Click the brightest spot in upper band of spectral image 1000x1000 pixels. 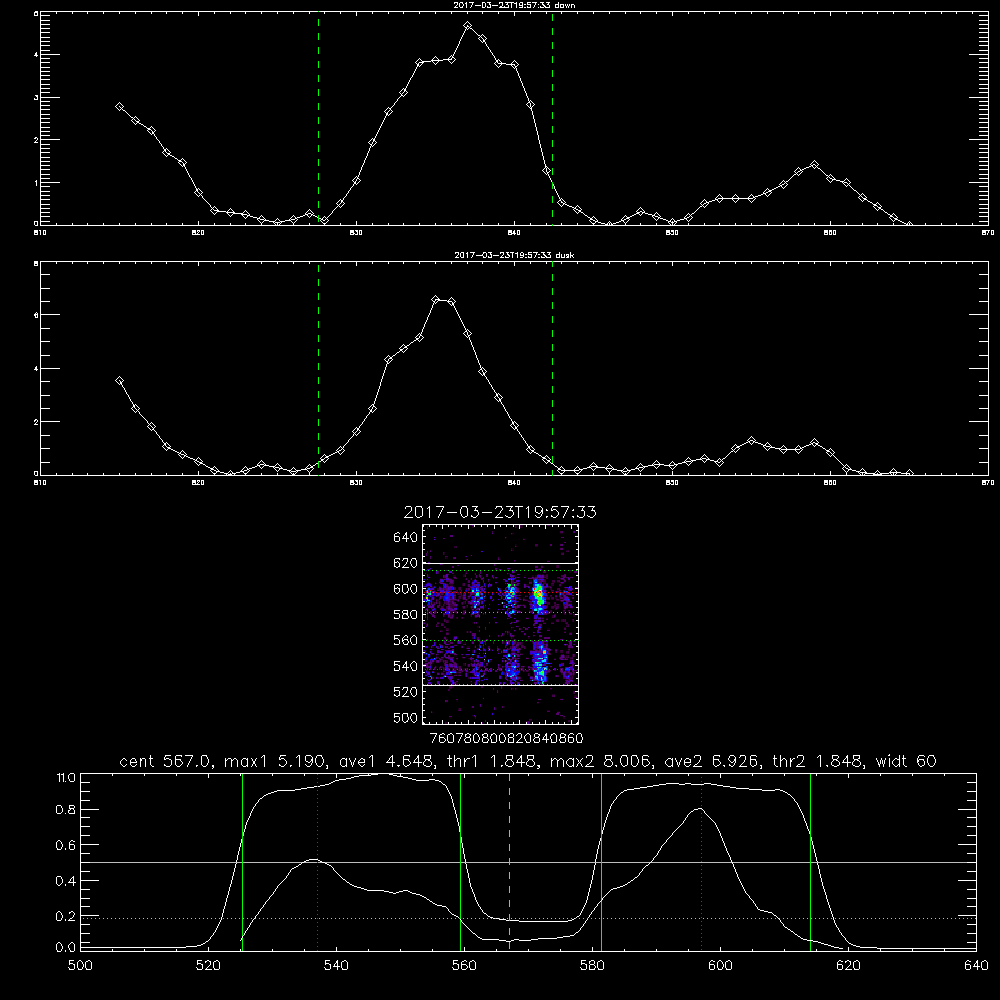click(x=539, y=594)
